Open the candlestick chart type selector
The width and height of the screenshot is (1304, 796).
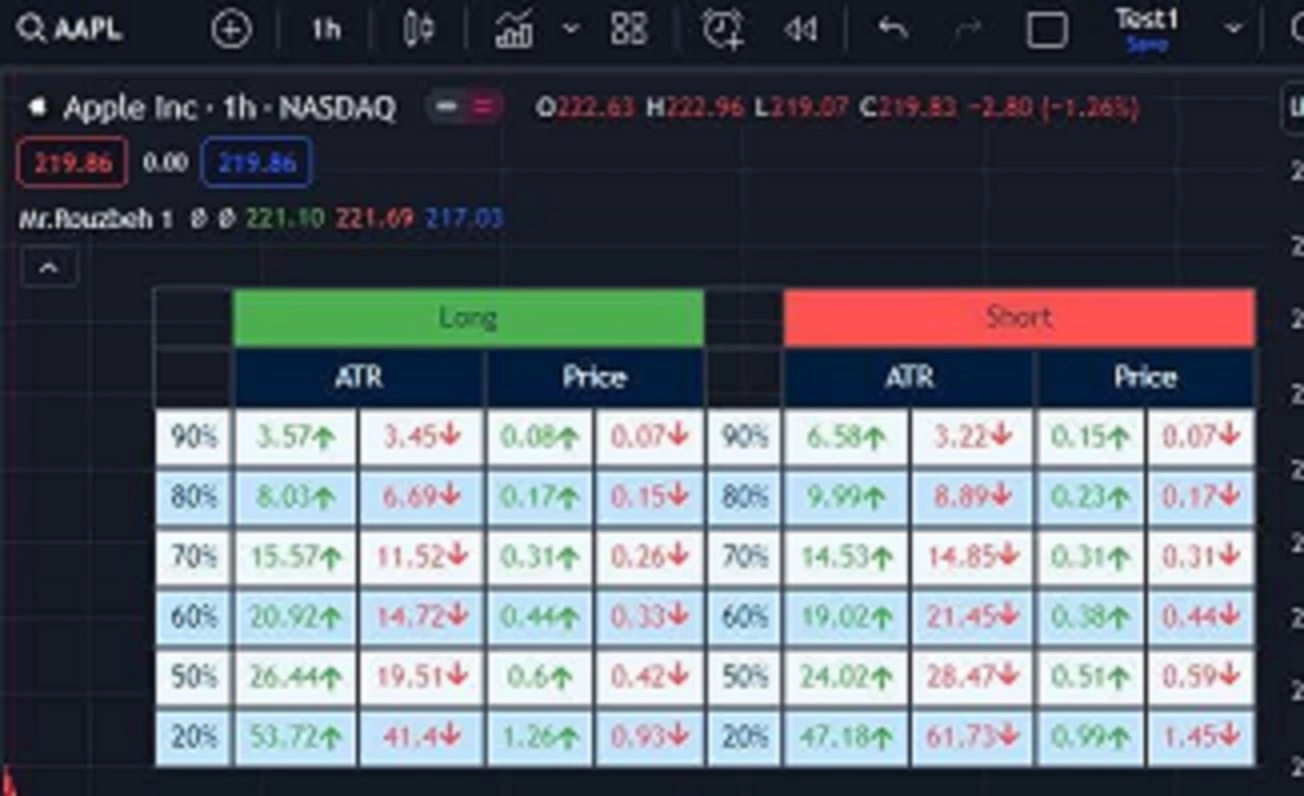pos(418,29)
